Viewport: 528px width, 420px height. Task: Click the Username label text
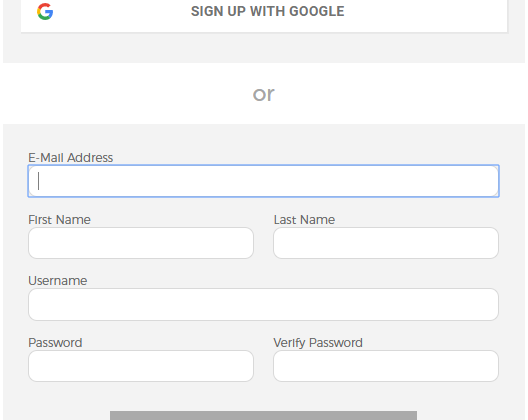tap(58, 281)
